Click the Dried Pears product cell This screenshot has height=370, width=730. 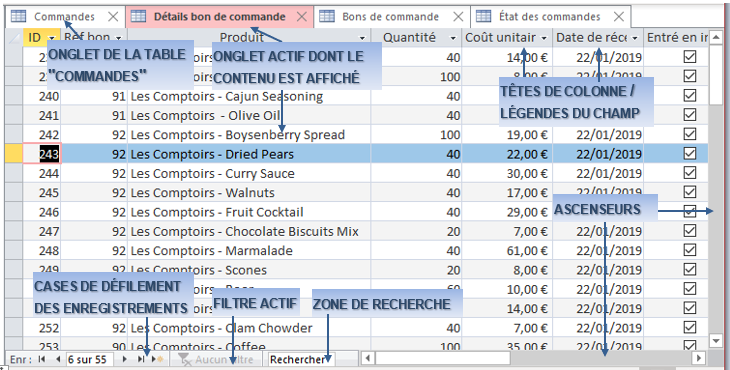pyautogui.click(x=249, y=154)
